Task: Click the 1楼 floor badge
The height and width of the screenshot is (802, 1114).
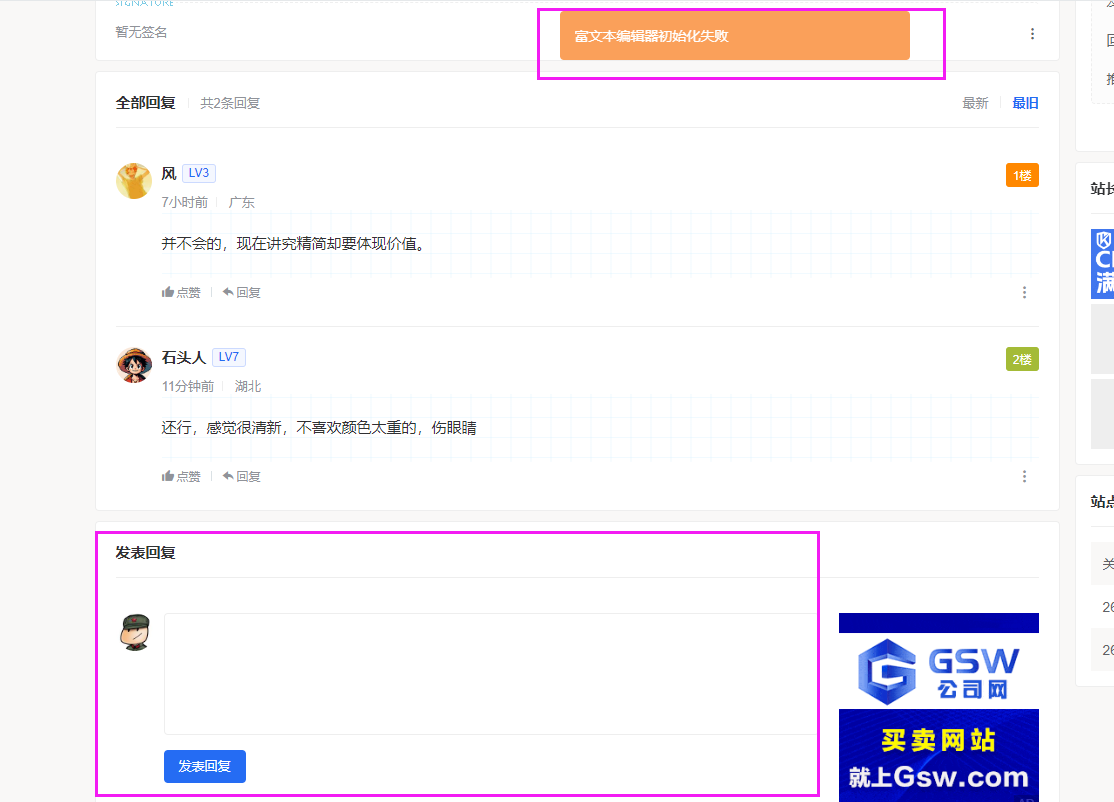Action: pyautogui.click(x=1022, y=175)
